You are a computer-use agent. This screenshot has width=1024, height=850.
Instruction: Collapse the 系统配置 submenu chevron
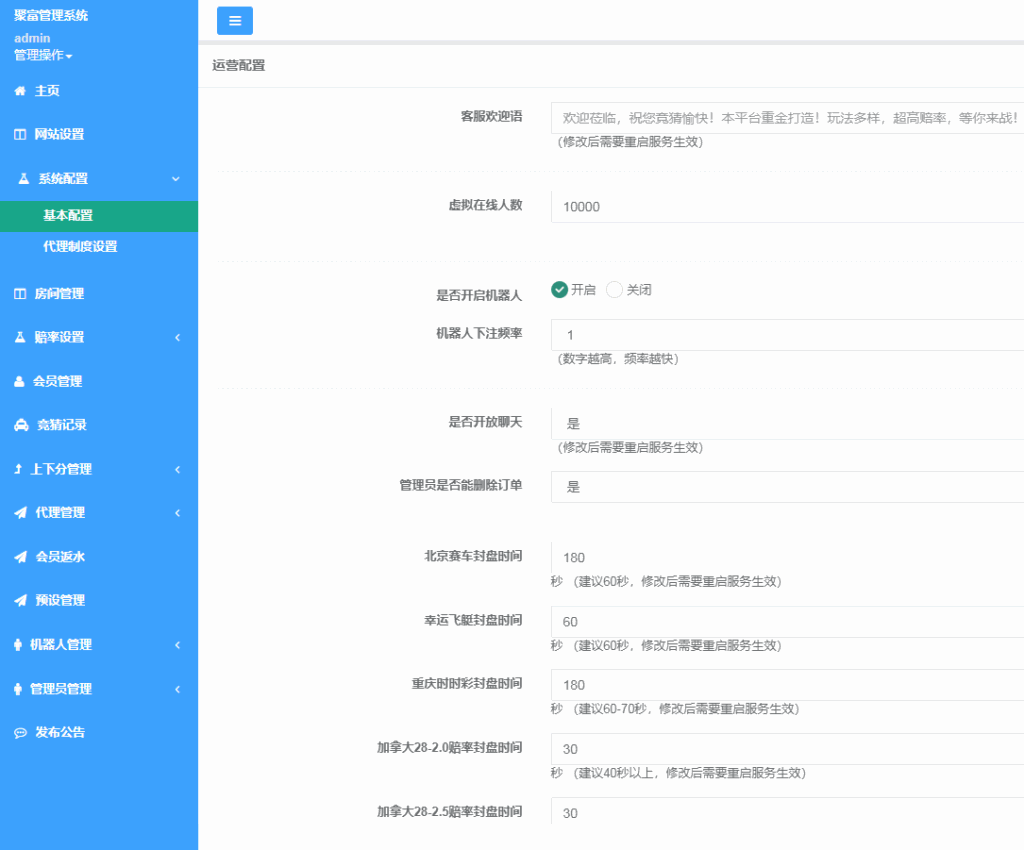(x=178, y=178)
